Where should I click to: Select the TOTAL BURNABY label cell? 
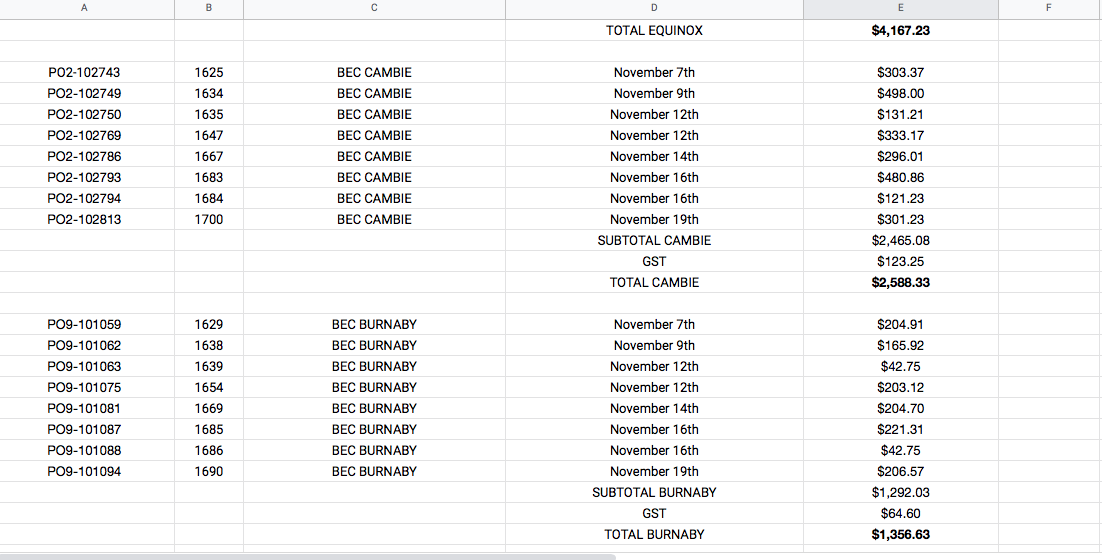pos(654,535)
